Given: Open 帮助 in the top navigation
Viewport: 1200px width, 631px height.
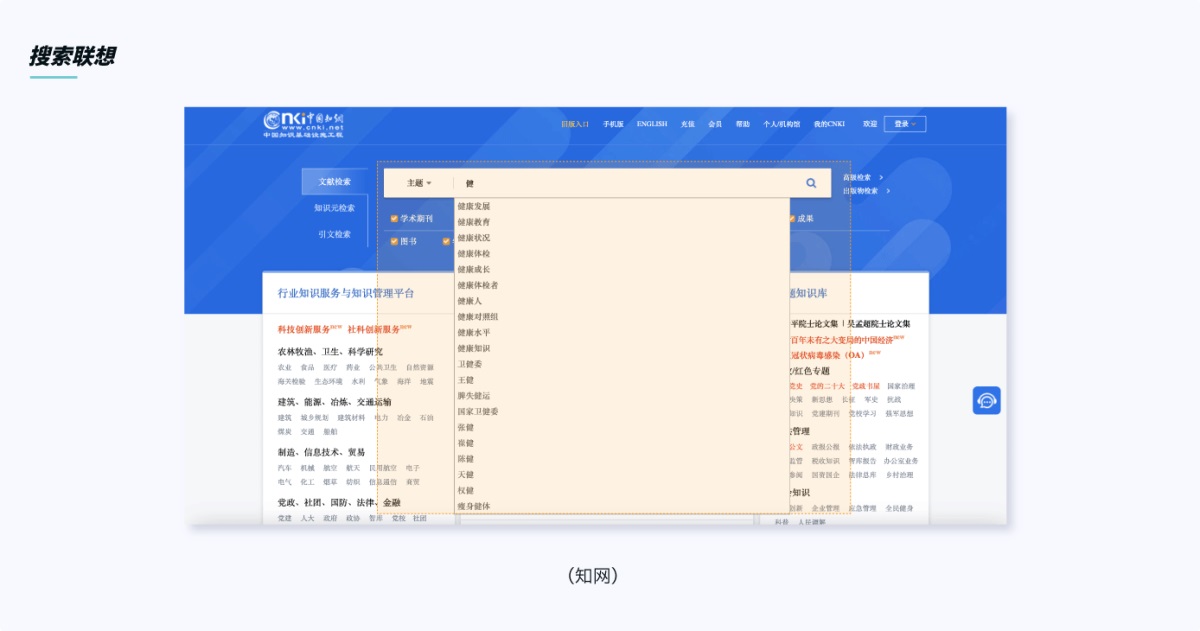Looking at the screenshot, I should pyautogui.click(x=742, y=124).
